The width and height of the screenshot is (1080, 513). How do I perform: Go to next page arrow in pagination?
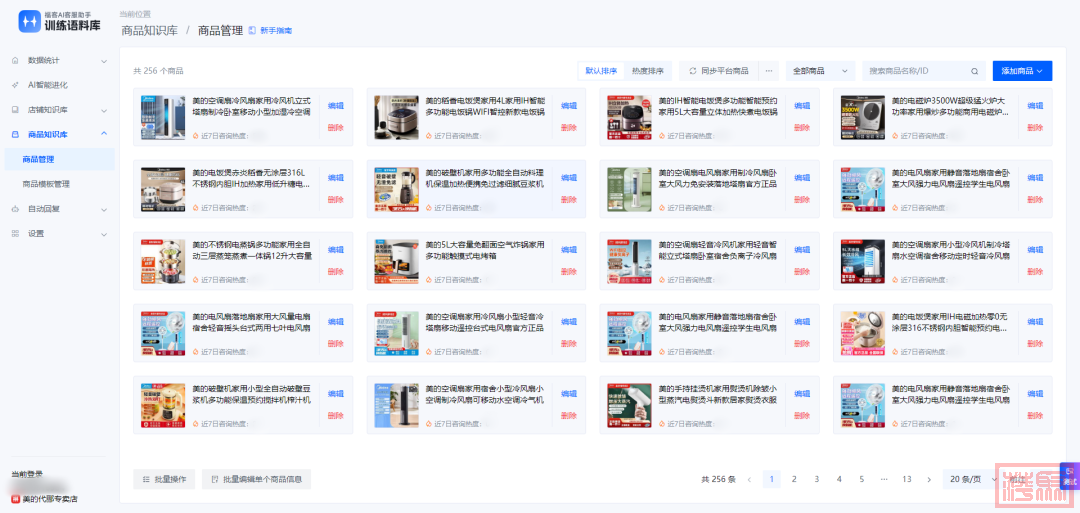(x=929, y=479)
